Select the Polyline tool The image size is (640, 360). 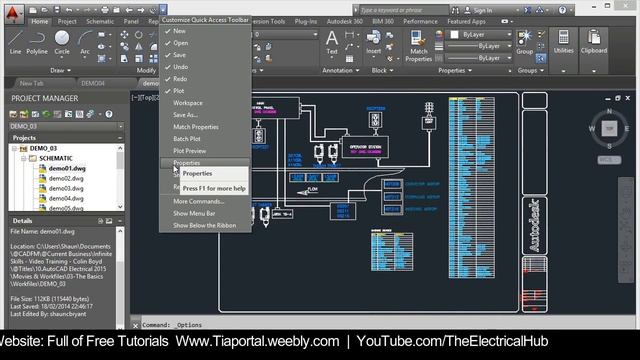point(37,42)
